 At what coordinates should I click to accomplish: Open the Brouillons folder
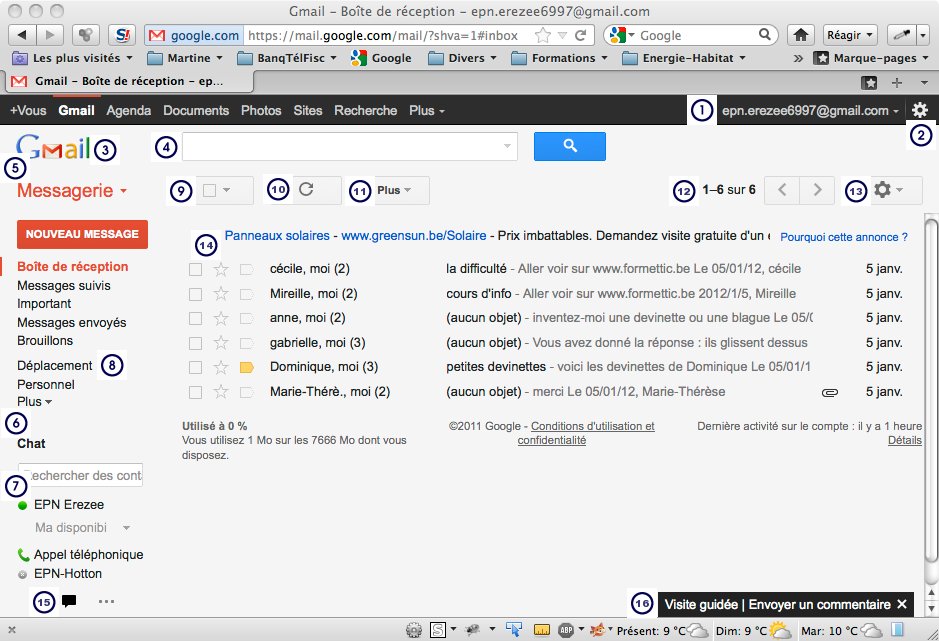(x=45, y=340)
